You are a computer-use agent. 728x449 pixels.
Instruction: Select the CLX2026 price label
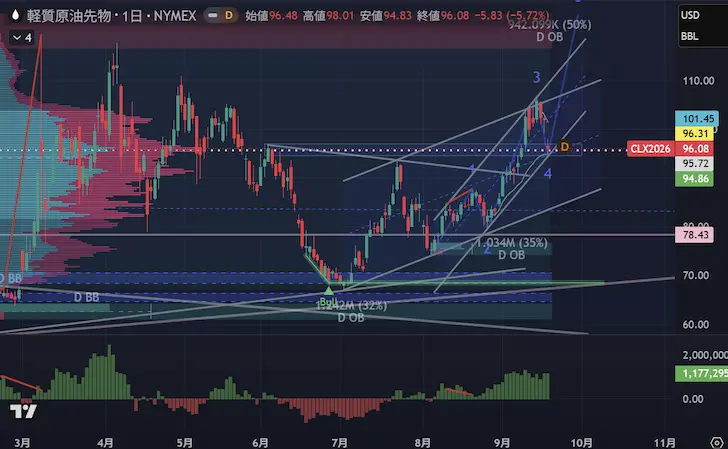click(x=650, y=149)
